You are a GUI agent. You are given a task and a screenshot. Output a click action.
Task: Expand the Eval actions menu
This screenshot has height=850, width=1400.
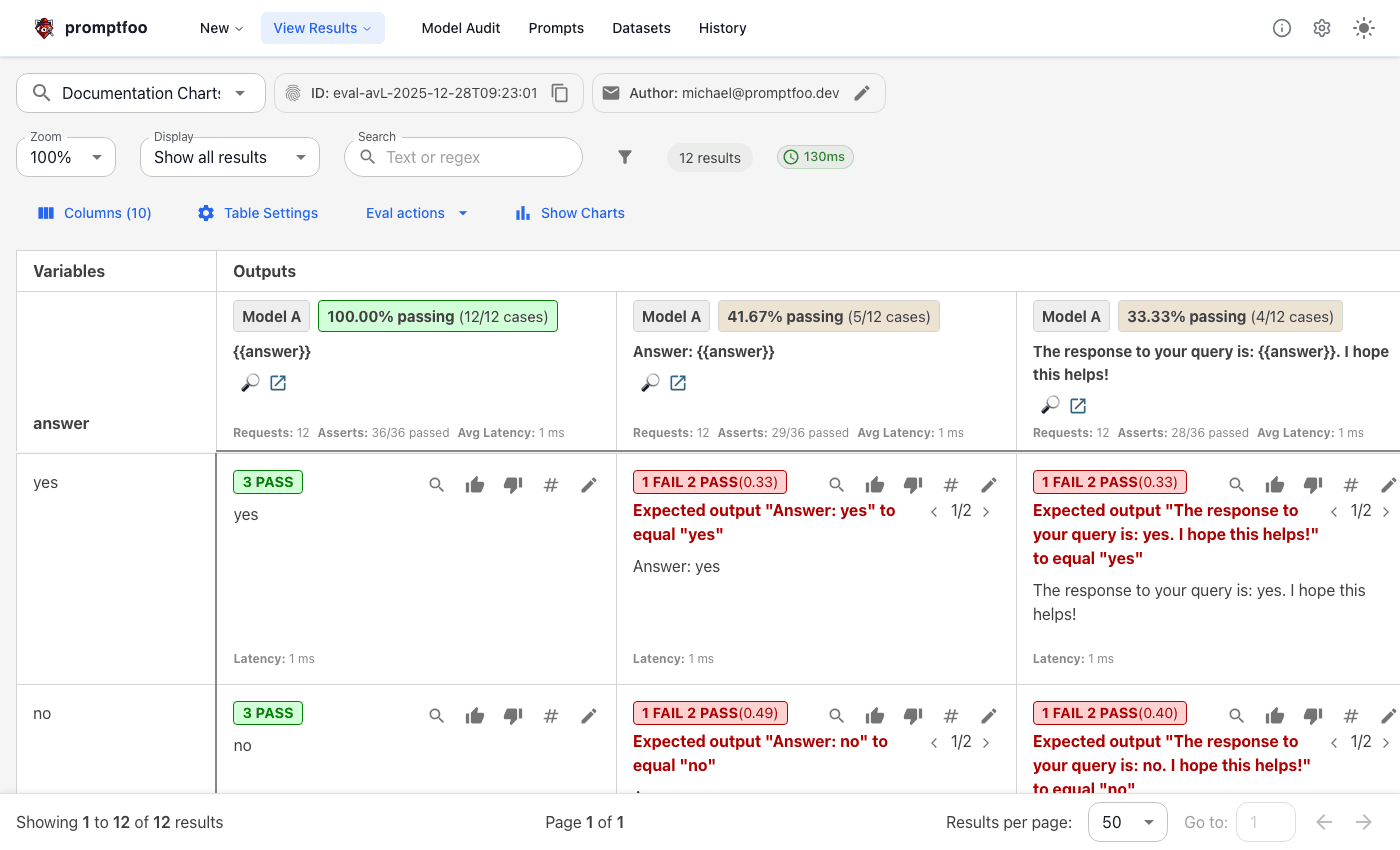pyautogui.click(x=417, y=213)
